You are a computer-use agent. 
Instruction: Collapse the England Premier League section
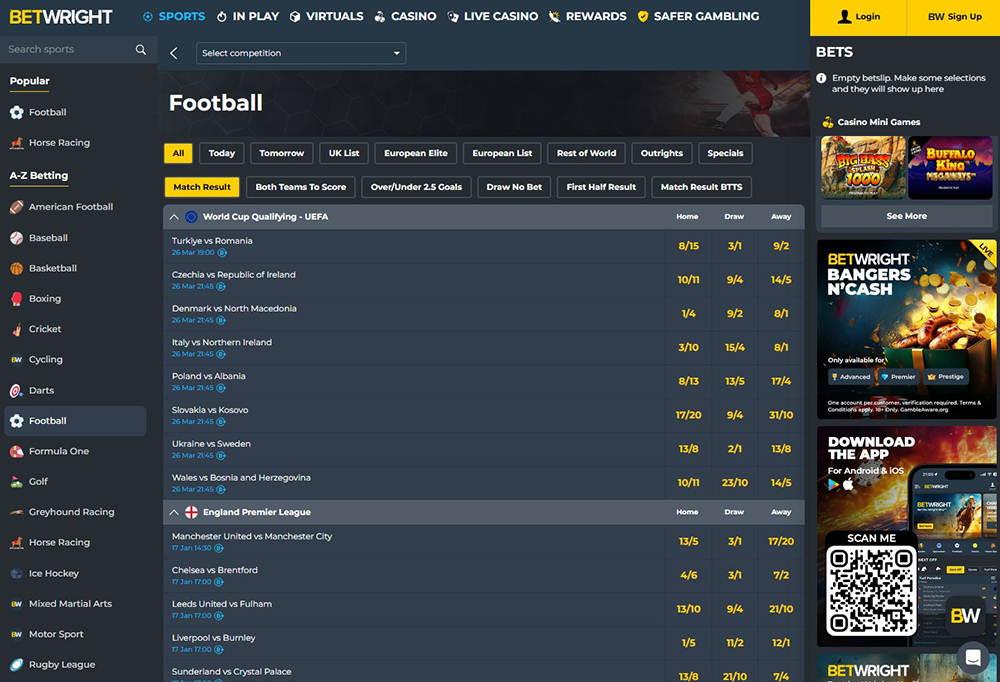pyautogui.click(x=174, y=512)
